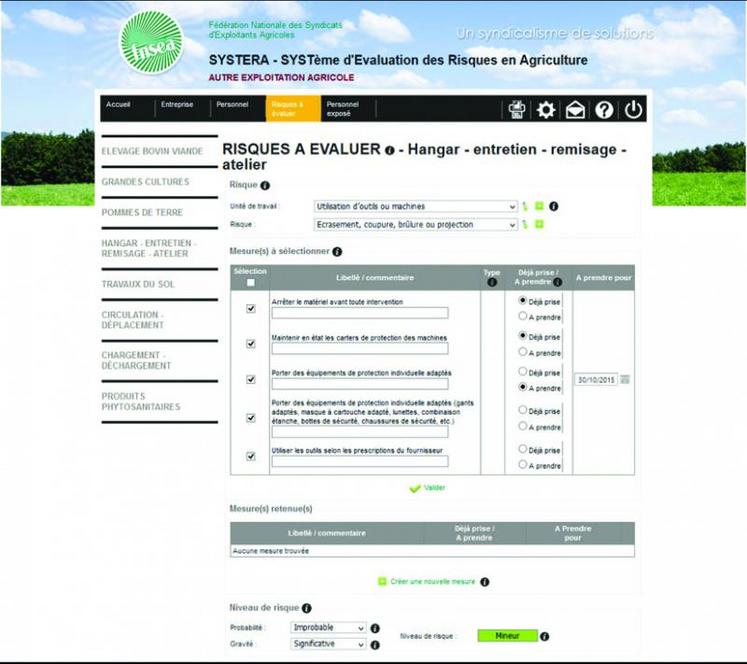
Task: Open the Gravité dropdown
Action: tap(329, 645)
